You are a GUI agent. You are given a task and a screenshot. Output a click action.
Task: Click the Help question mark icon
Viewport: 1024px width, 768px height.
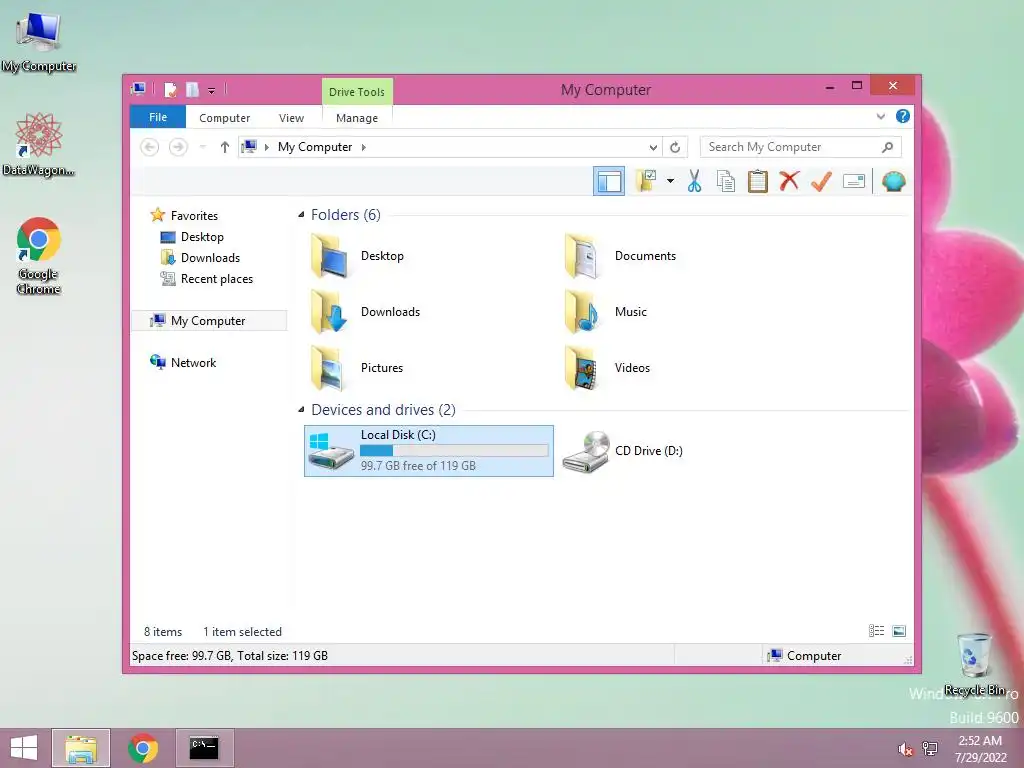pyautogui.click(x=903, y=116)
